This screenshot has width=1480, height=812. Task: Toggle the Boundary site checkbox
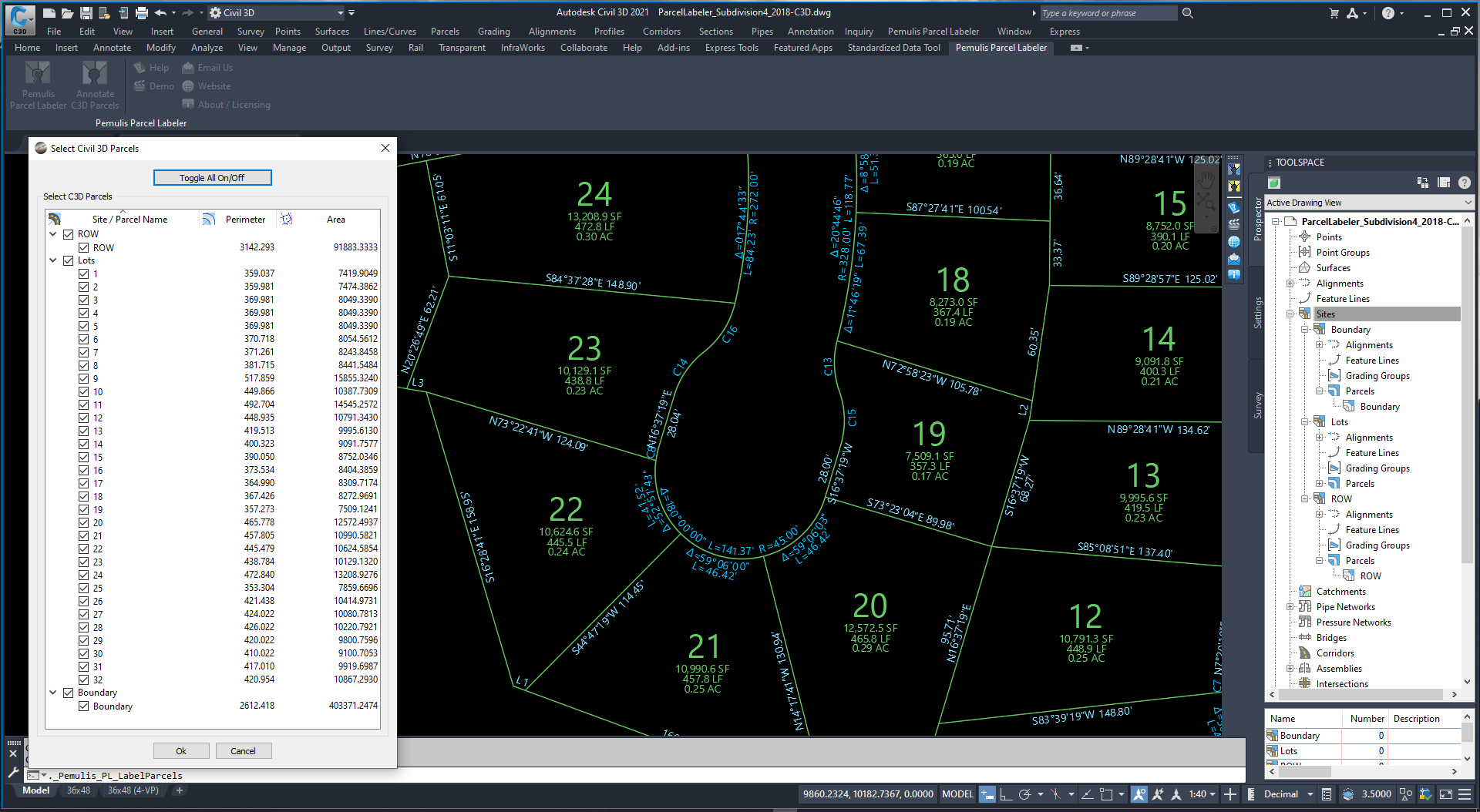(69, 693)
